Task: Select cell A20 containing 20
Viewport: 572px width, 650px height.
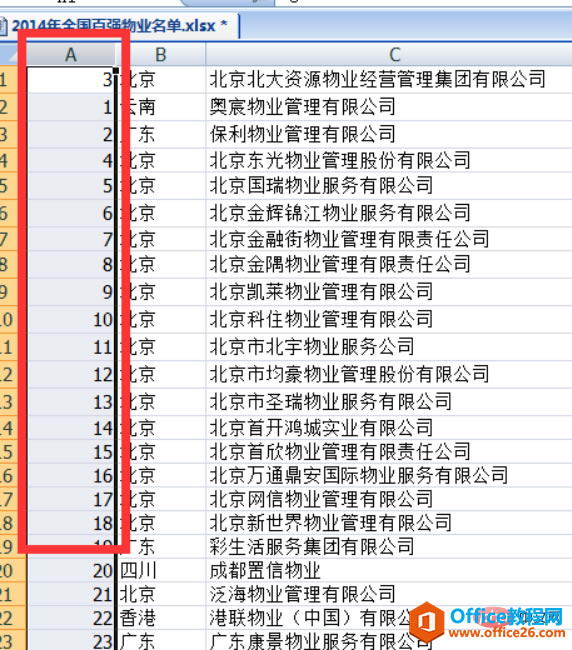Action: point(71,570)
